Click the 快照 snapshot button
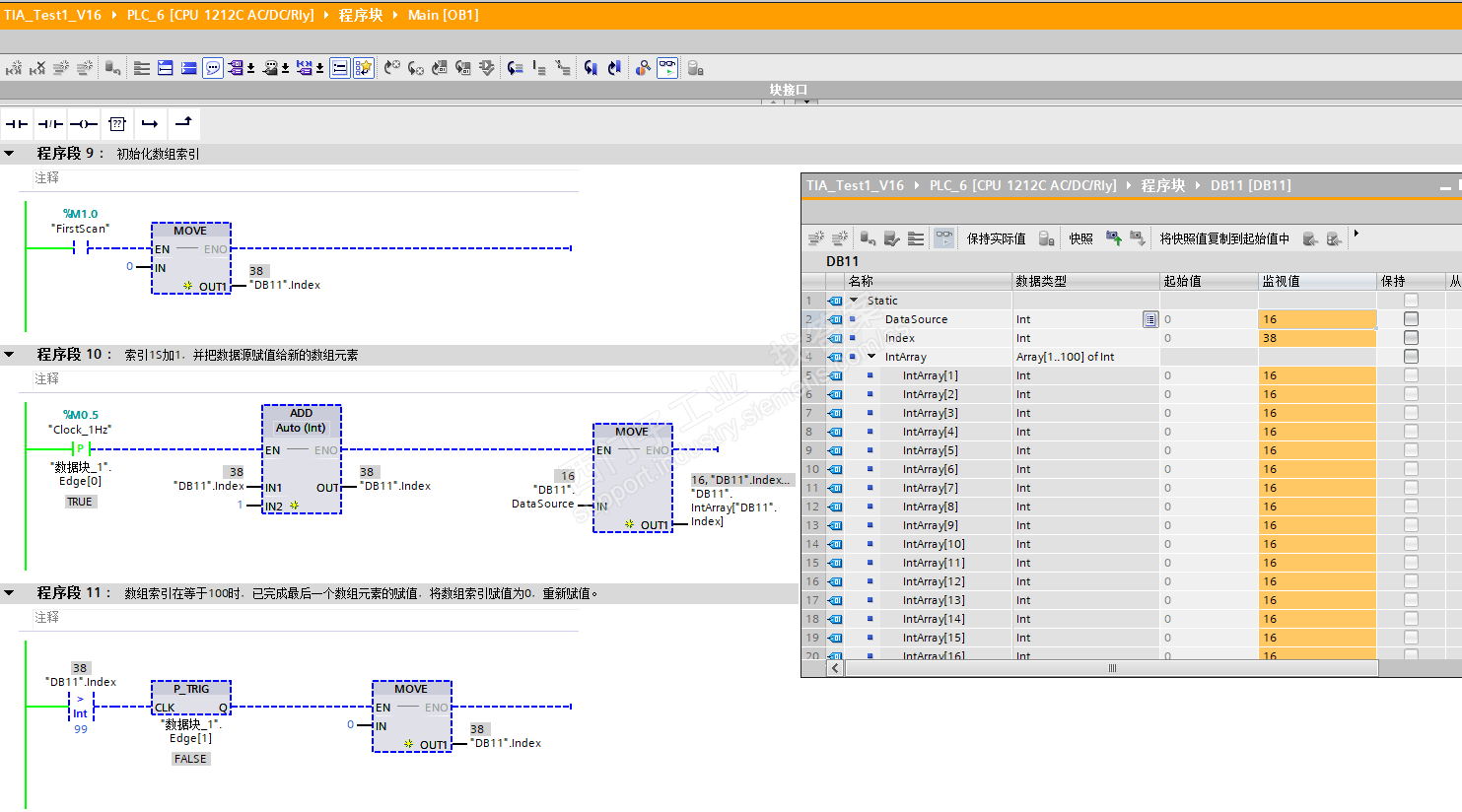The width and height of the screenshot is (1462, 812). coord(1080,238)
